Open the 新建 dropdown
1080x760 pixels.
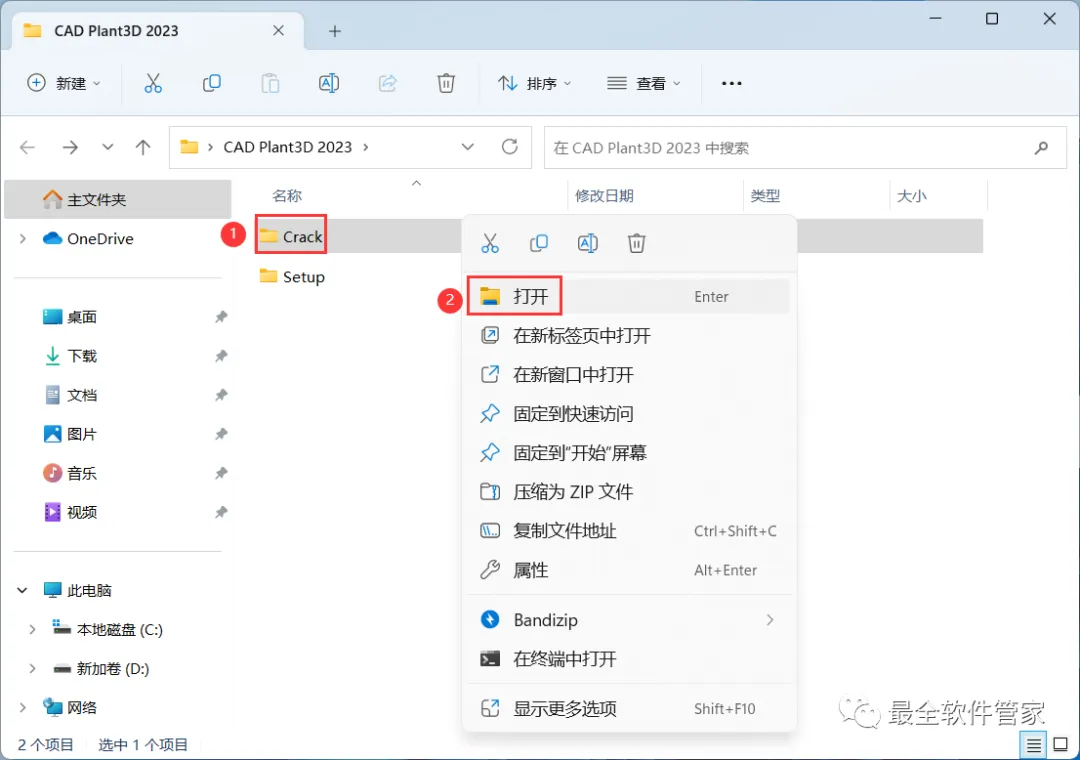[x=64, y=83]
